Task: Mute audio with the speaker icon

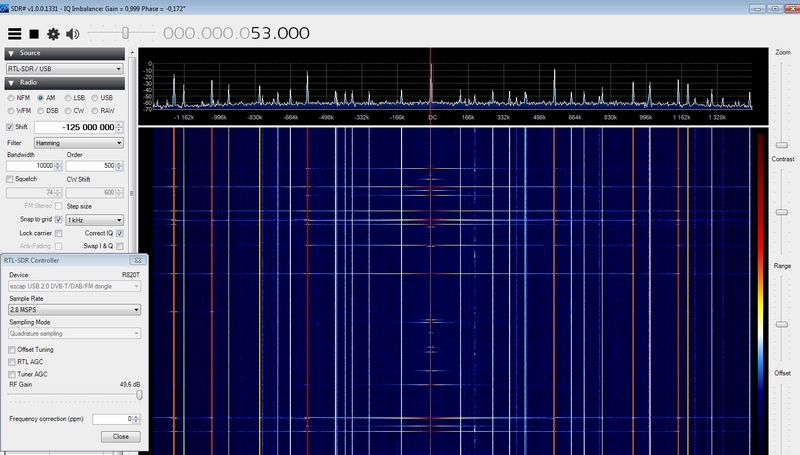Action: point(72,34)
